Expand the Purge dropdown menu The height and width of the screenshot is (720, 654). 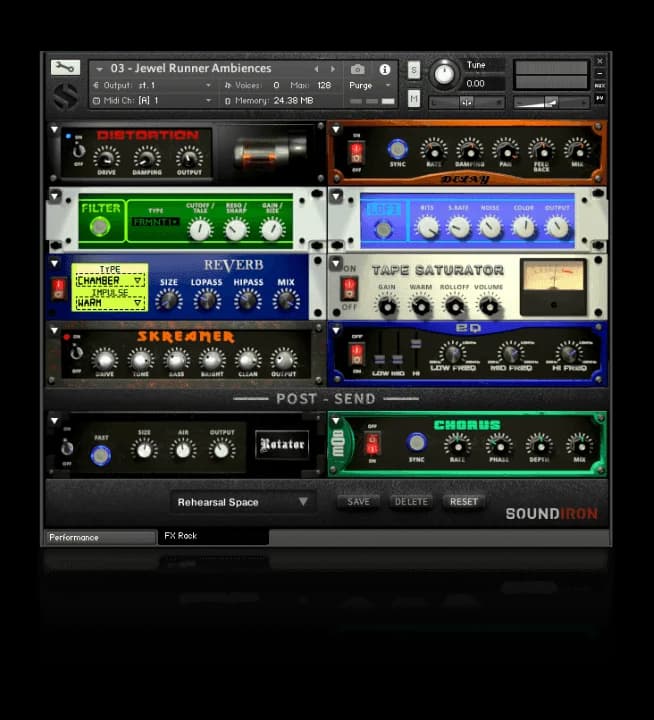click(366, 86)
